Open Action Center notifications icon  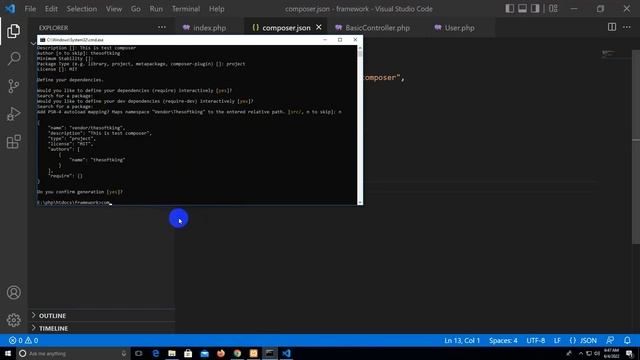coord(629,353)
